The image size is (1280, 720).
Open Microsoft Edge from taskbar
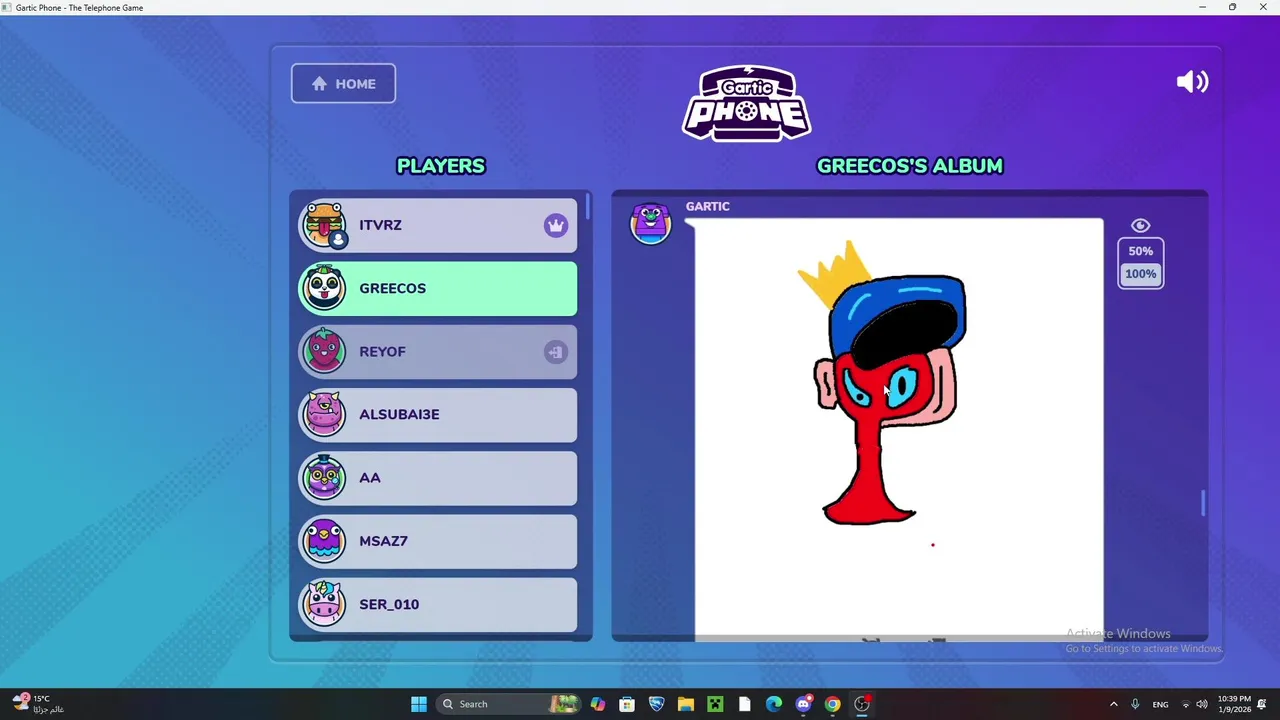tap(774, 704)
